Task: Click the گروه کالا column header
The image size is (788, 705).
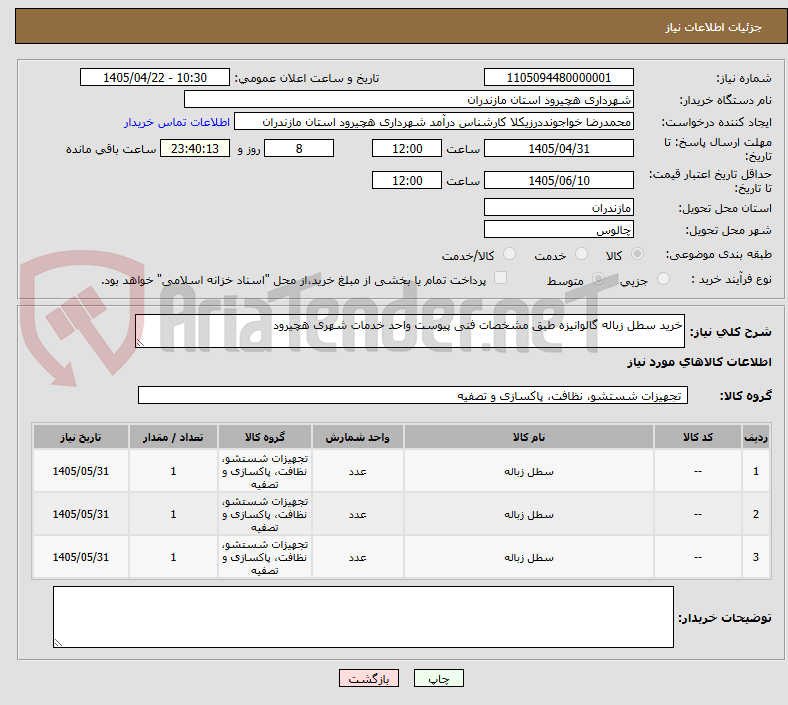Action: (265, 437)
